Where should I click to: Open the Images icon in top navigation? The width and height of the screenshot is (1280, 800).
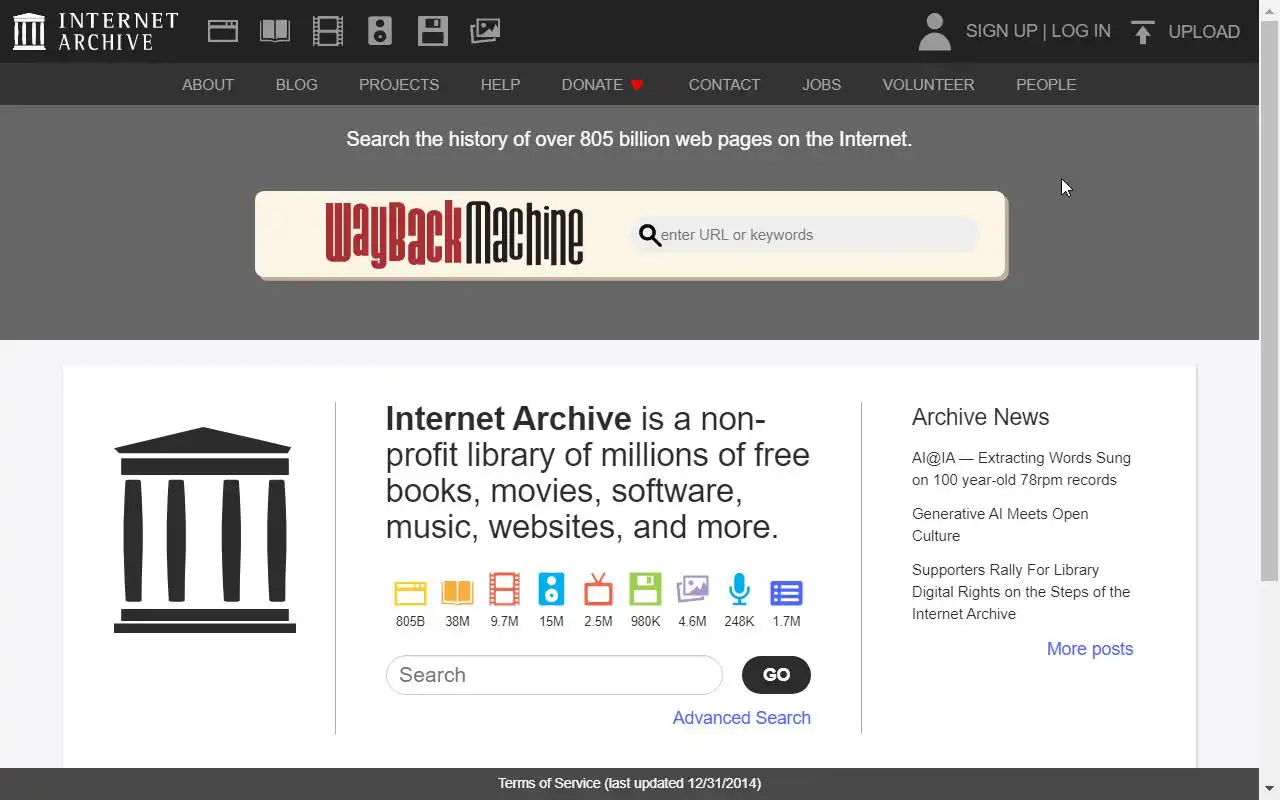(485, 31)
